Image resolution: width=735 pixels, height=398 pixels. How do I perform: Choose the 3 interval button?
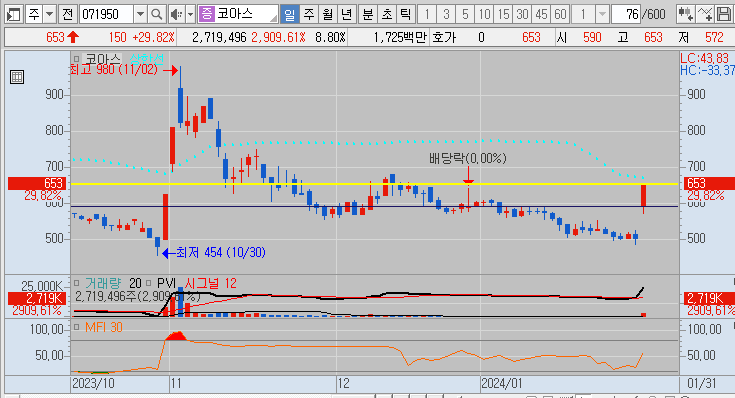(446, 15)
